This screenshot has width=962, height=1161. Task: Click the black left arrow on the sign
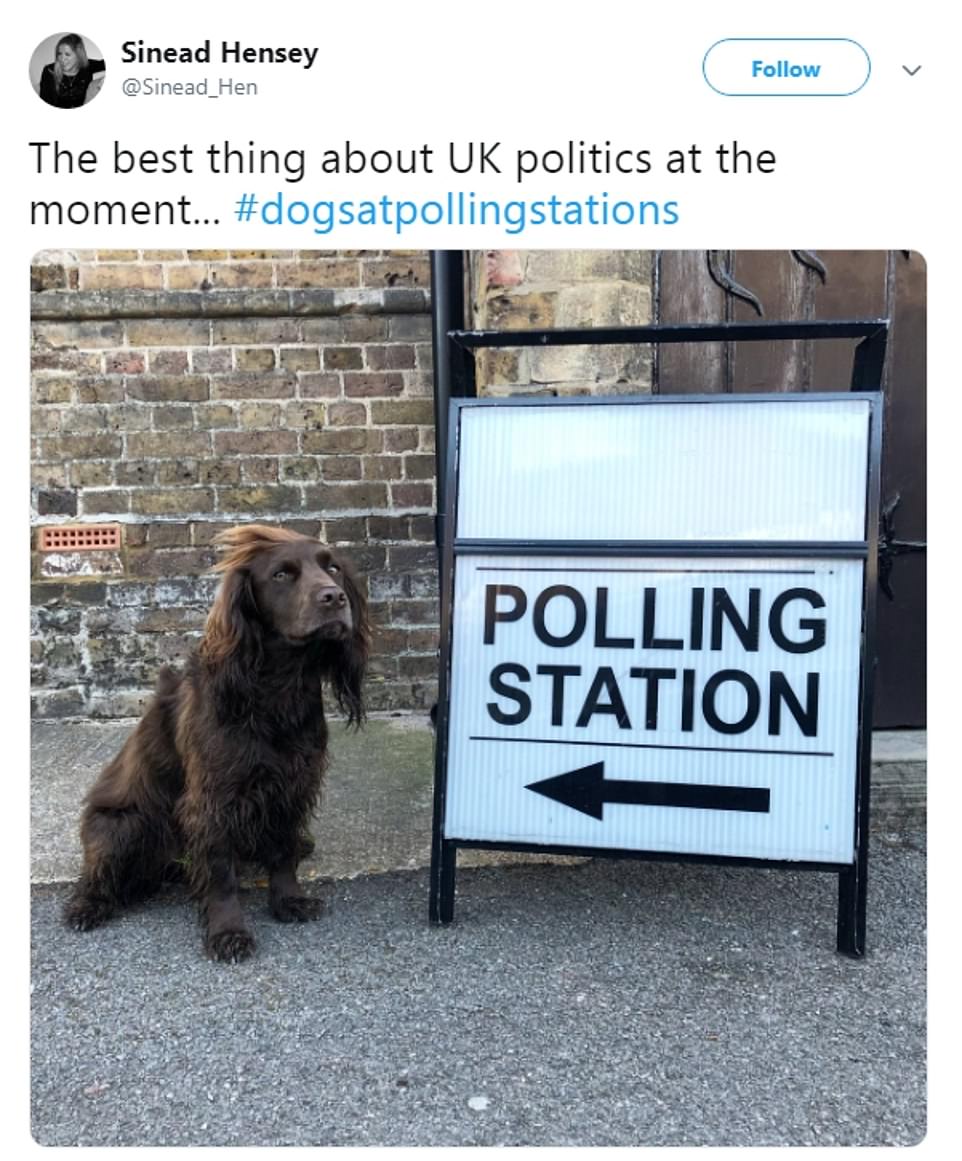coord(647,791)
